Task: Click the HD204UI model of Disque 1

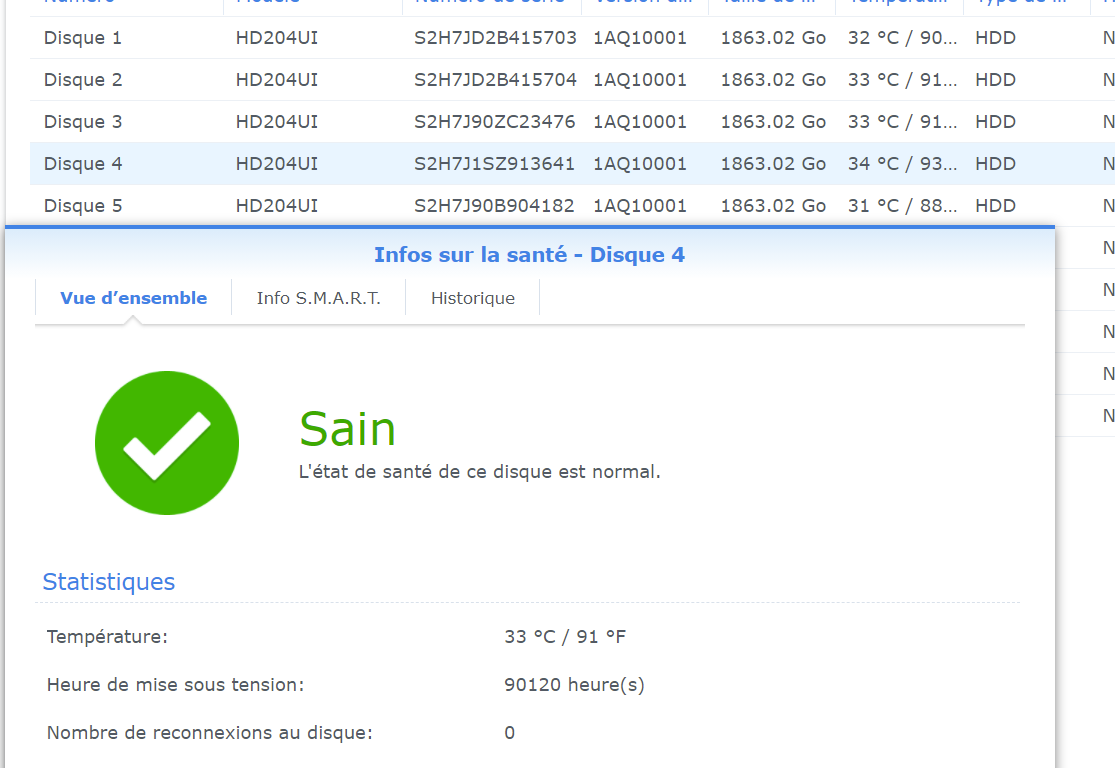Action: (x=277, y=38)
